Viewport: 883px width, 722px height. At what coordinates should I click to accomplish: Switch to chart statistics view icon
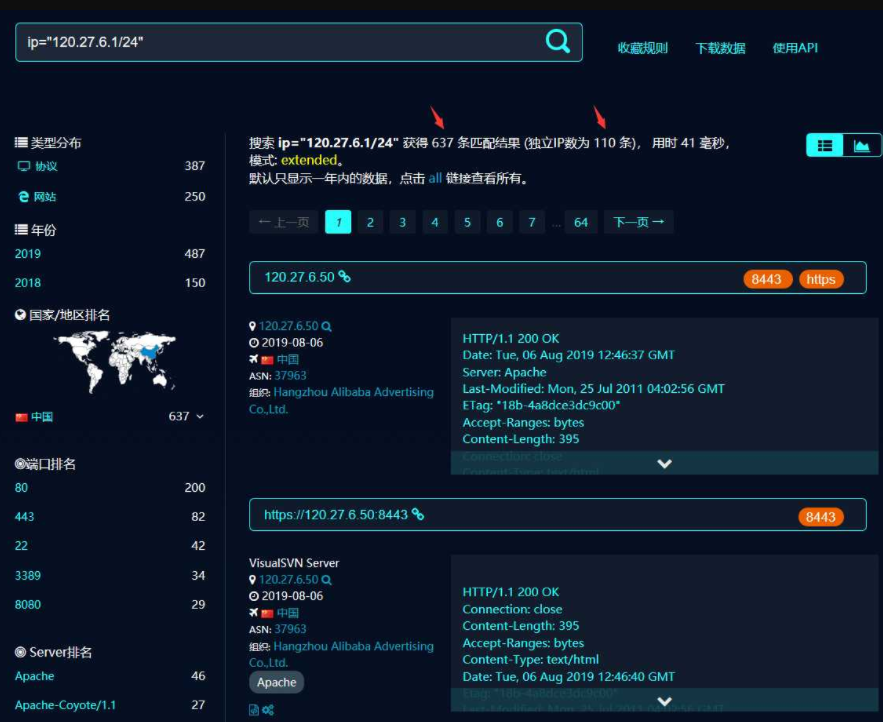pos(862,145)
